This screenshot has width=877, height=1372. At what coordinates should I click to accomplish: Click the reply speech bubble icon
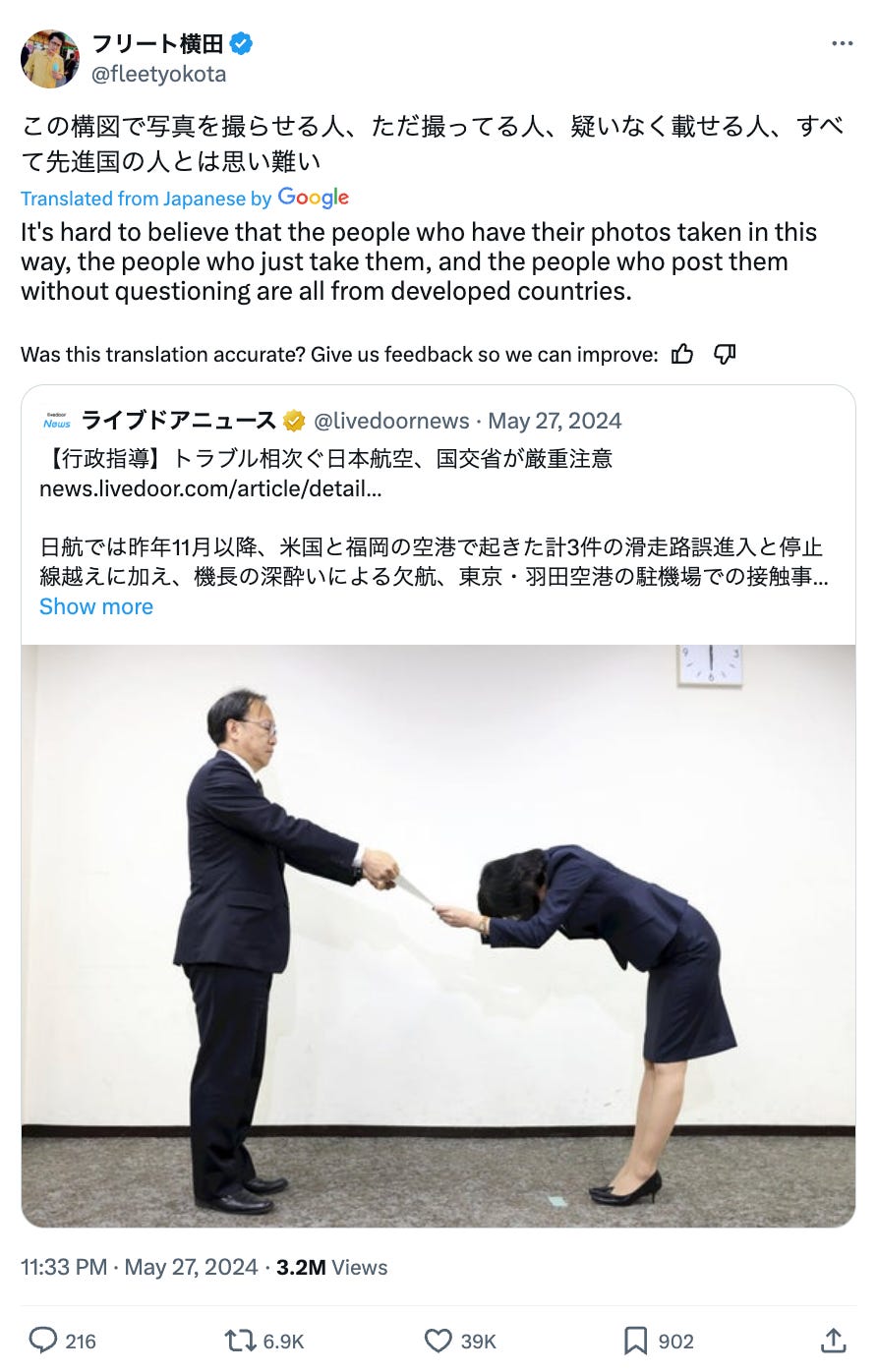(x=43, y=1340)
